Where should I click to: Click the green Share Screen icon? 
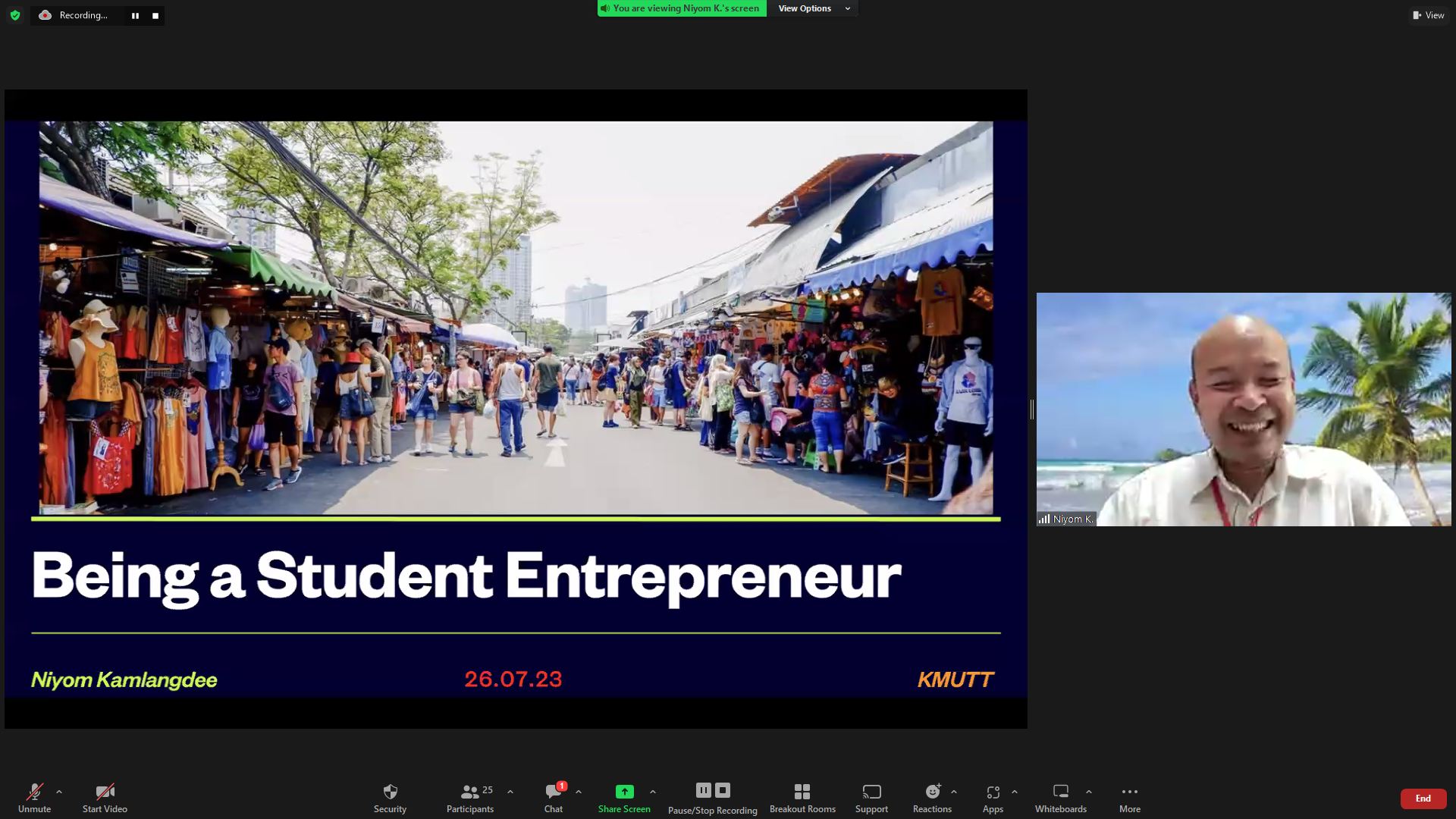click(624, 791)
